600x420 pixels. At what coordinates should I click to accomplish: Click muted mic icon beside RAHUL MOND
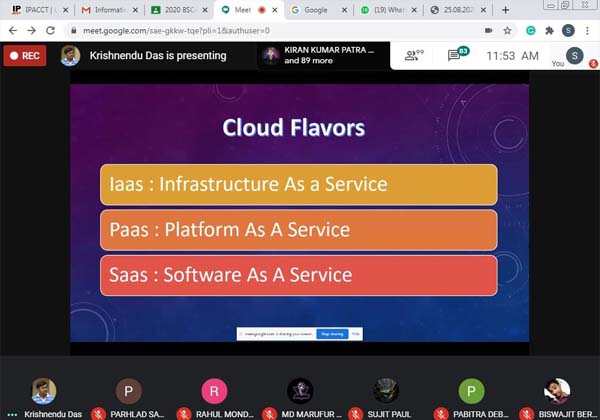(x=184, y=414)
